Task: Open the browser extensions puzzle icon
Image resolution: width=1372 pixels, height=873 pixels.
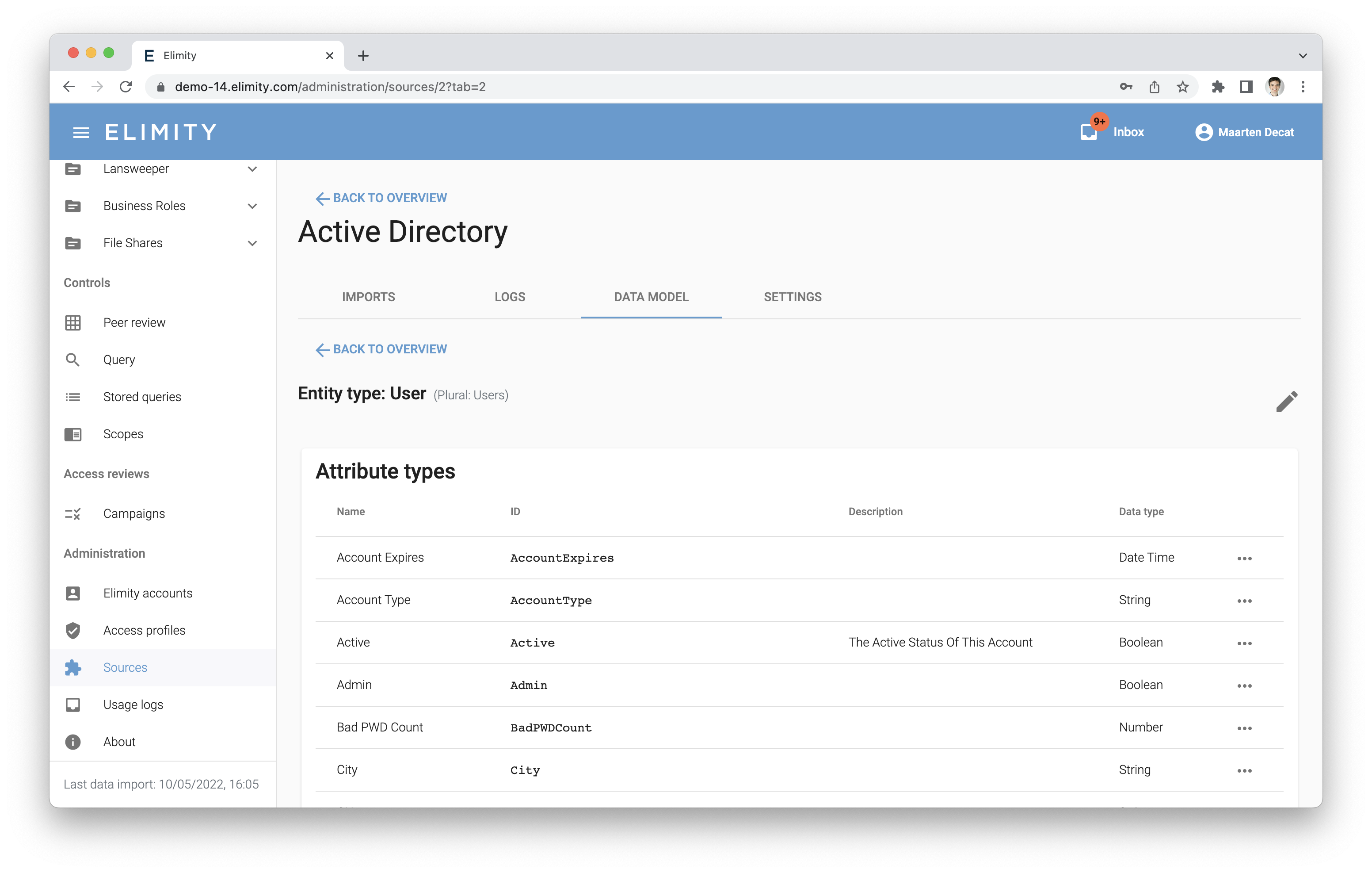Action: click(x=1218, y=87)
